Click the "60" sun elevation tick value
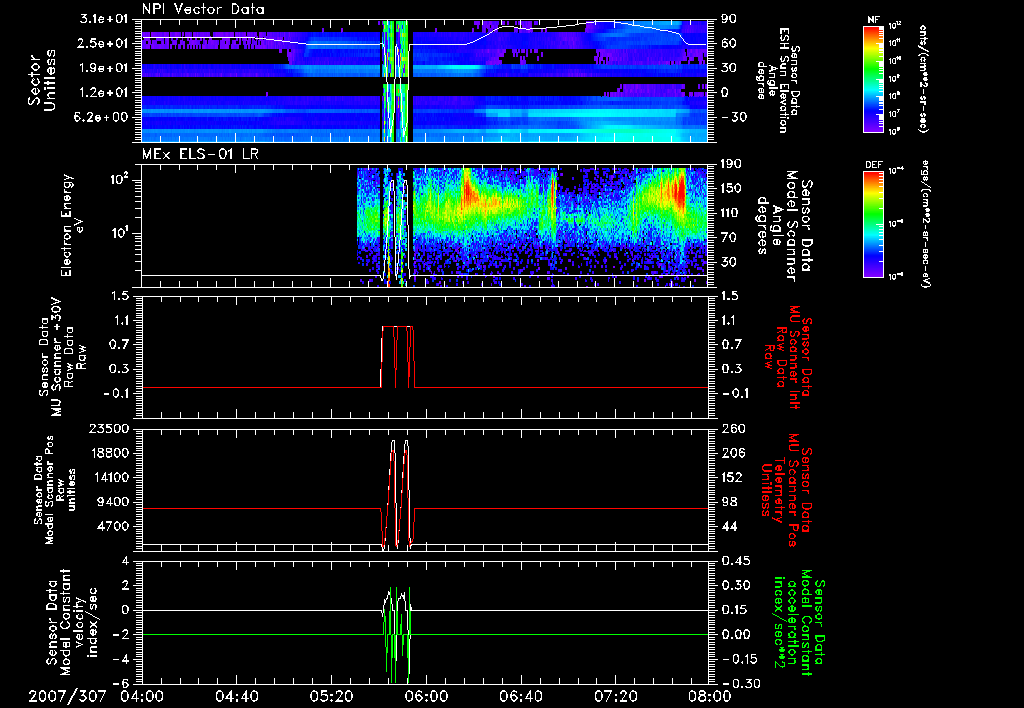Image resolution: width=1024 pixels, height=708 pixels. tap(728, 44)
